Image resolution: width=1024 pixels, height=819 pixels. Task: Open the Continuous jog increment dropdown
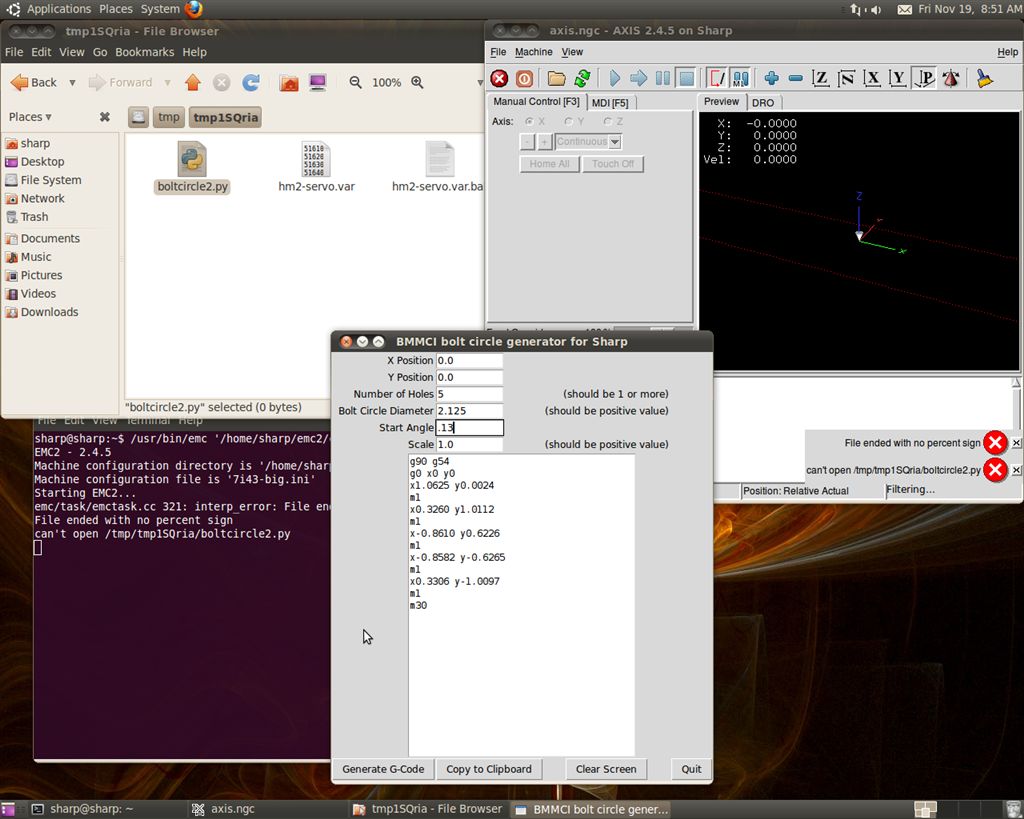[615, 142]
